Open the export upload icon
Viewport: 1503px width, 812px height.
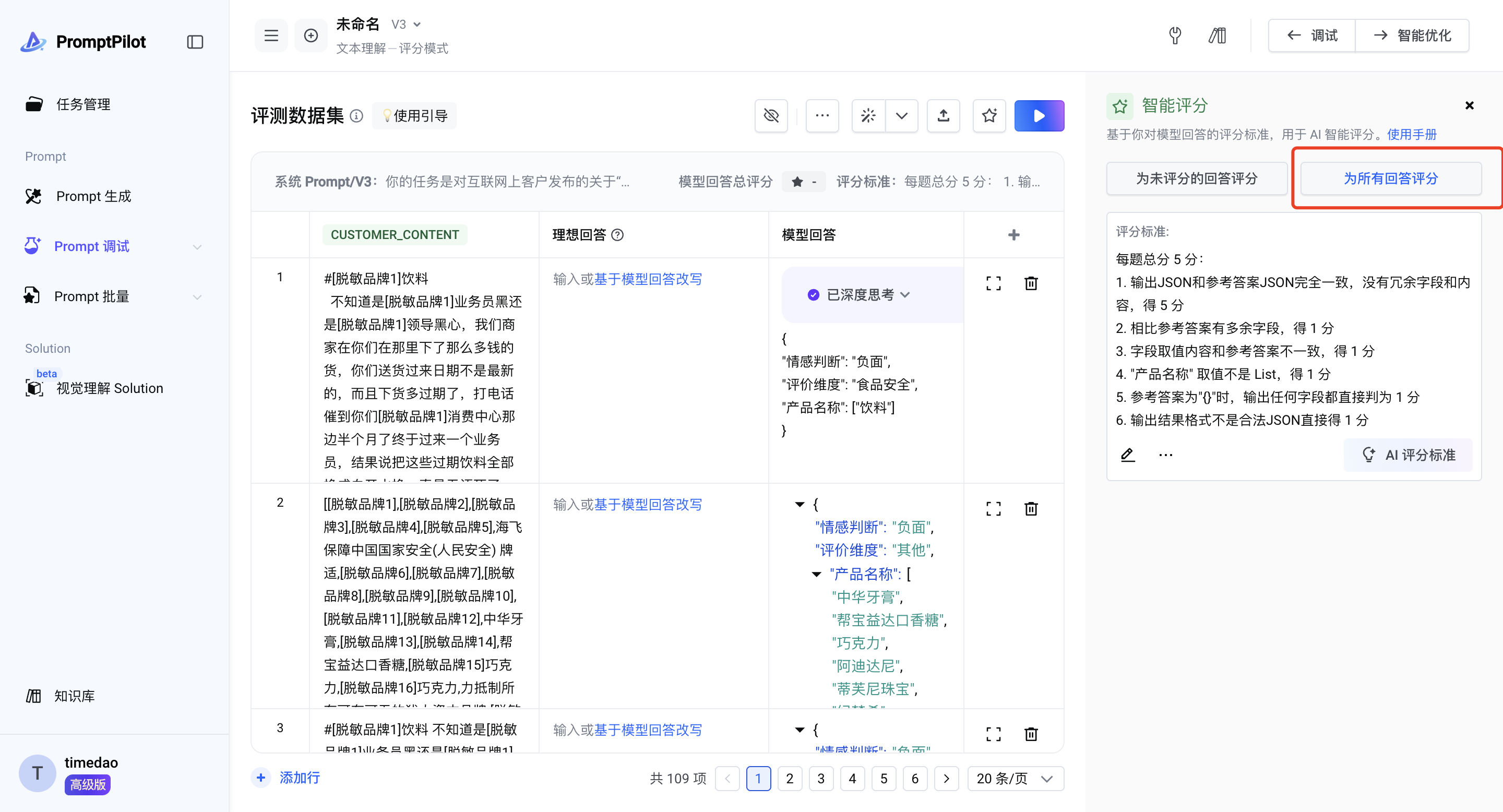[x=943, y=115]
